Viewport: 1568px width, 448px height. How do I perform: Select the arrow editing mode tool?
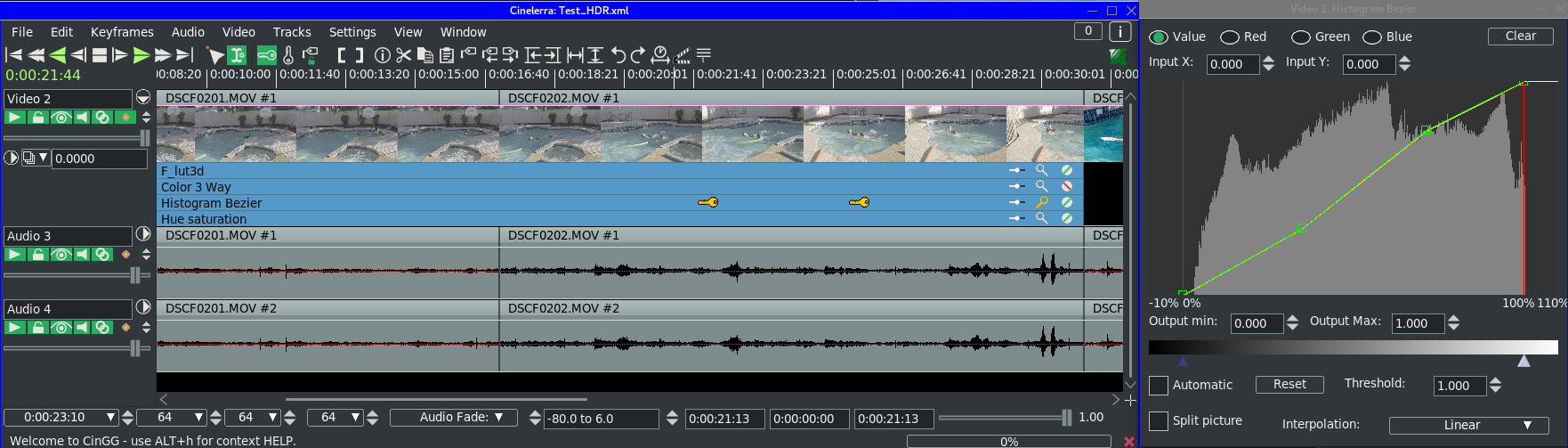(215, 55)
